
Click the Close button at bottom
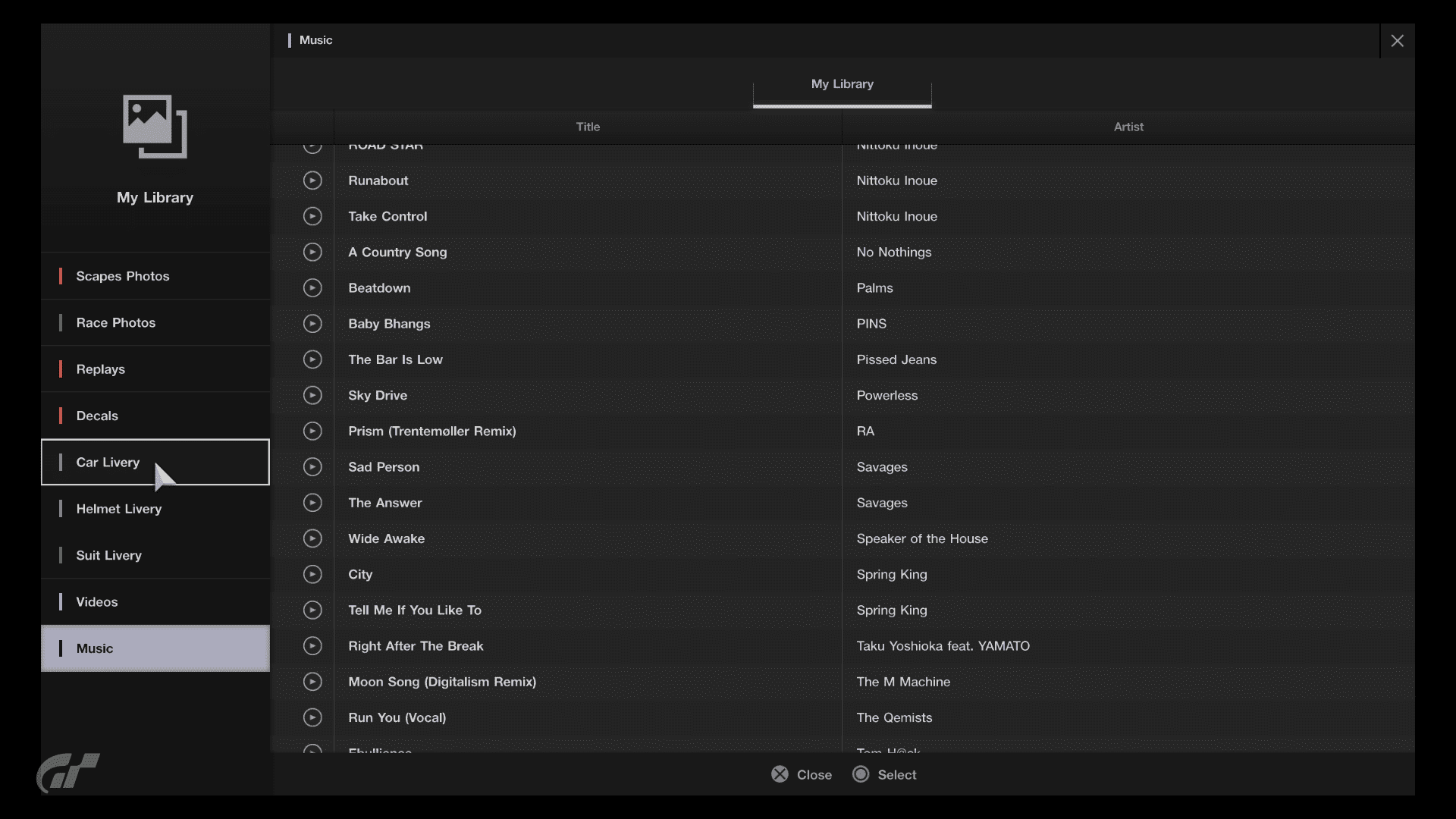click(x=802, y=774)
